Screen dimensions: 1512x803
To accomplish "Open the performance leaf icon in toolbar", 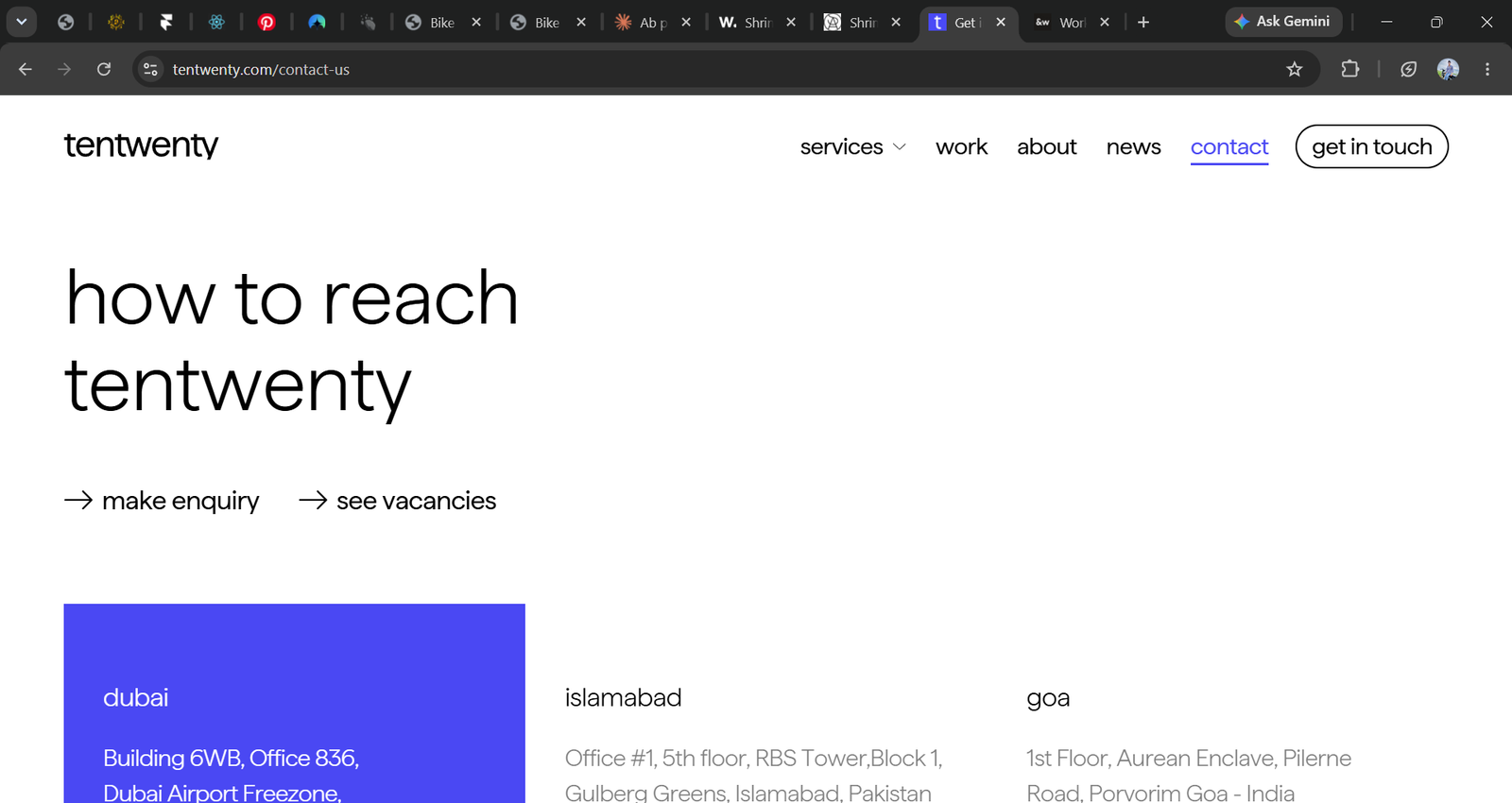I will (x=1408, y=69).
